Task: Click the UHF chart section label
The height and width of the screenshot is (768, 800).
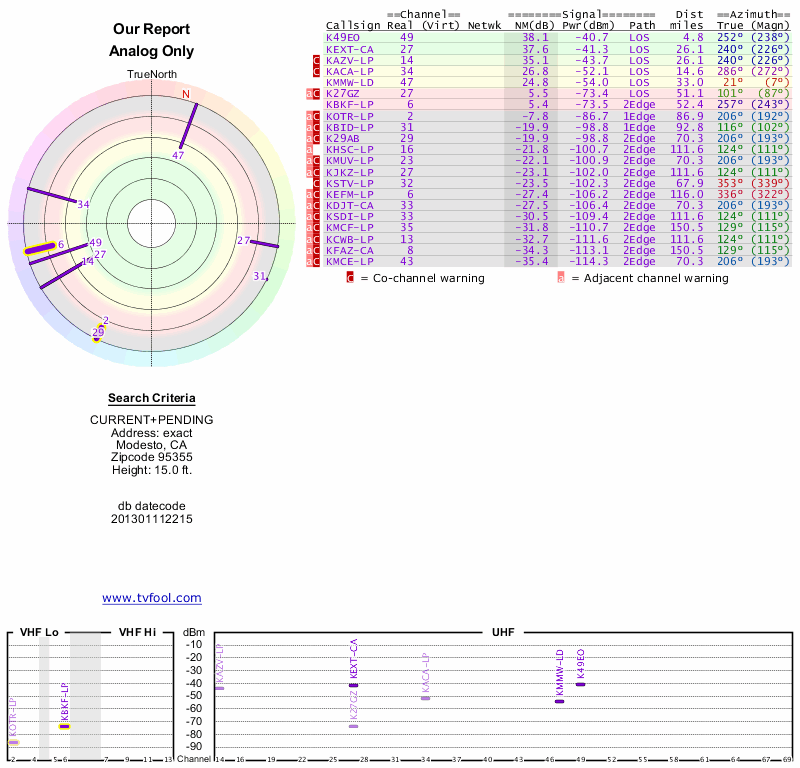Action: 503,632
